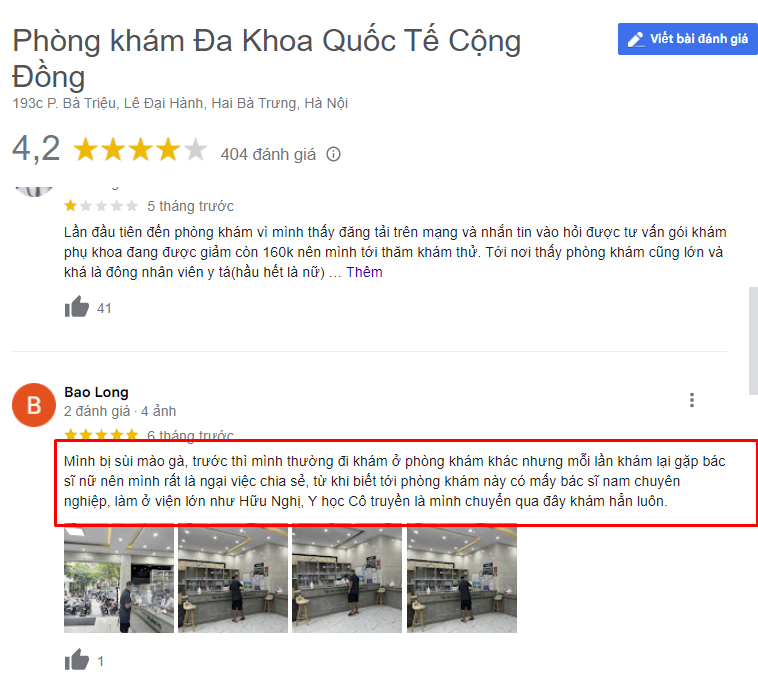Viewport: 758px width, 679px height.
Task: Expand the review with the "Thêm" link
Action: (x=364, y=272)
